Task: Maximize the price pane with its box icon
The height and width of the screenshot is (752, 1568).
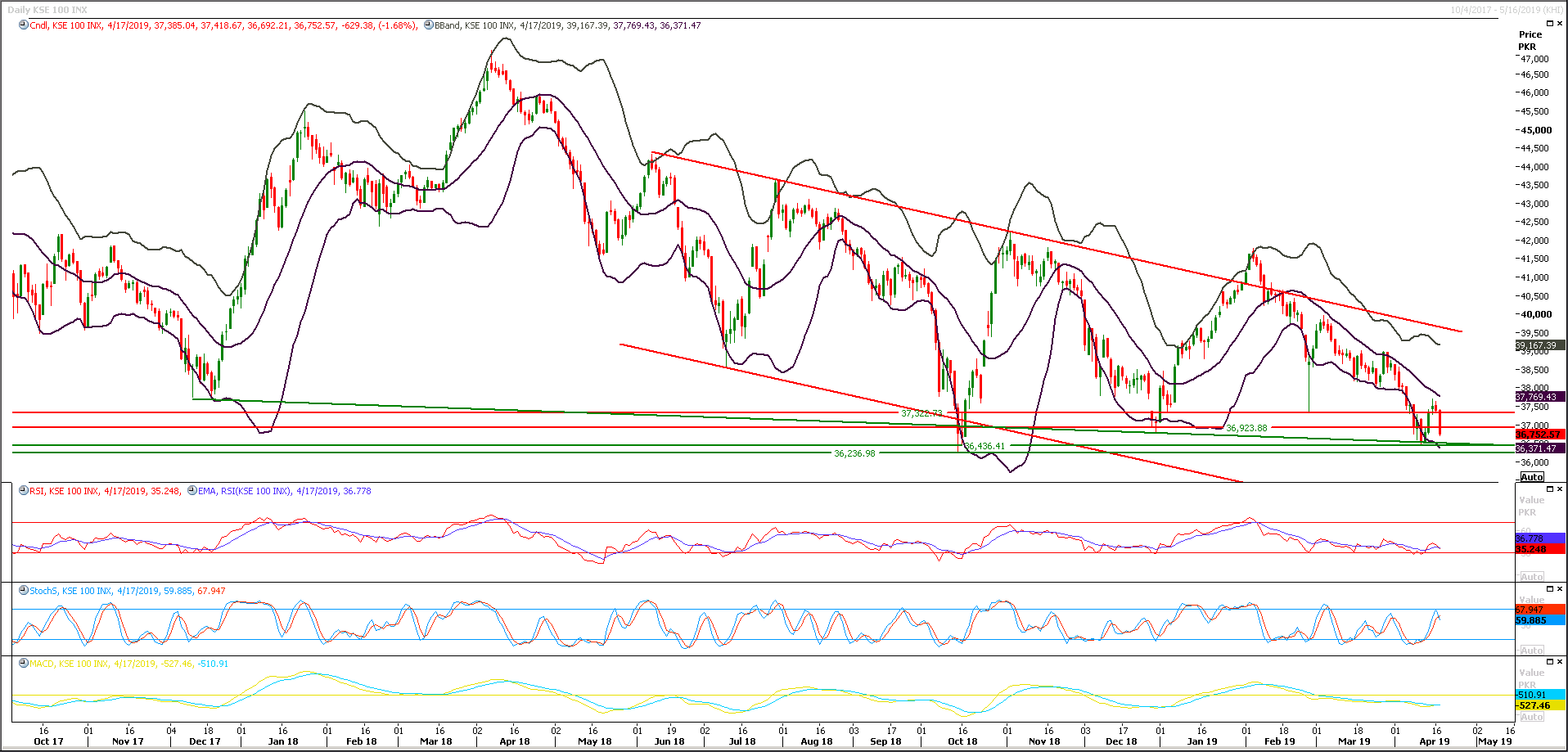Action: 1549,23
